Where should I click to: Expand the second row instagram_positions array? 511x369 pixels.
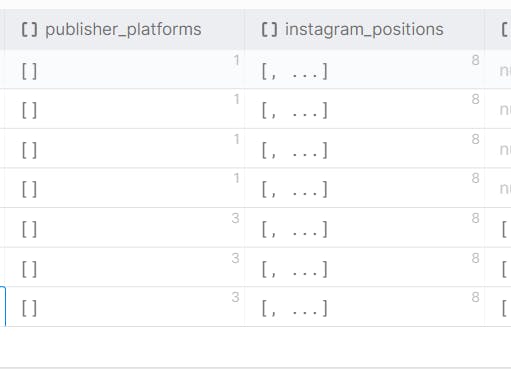[364, 109]
